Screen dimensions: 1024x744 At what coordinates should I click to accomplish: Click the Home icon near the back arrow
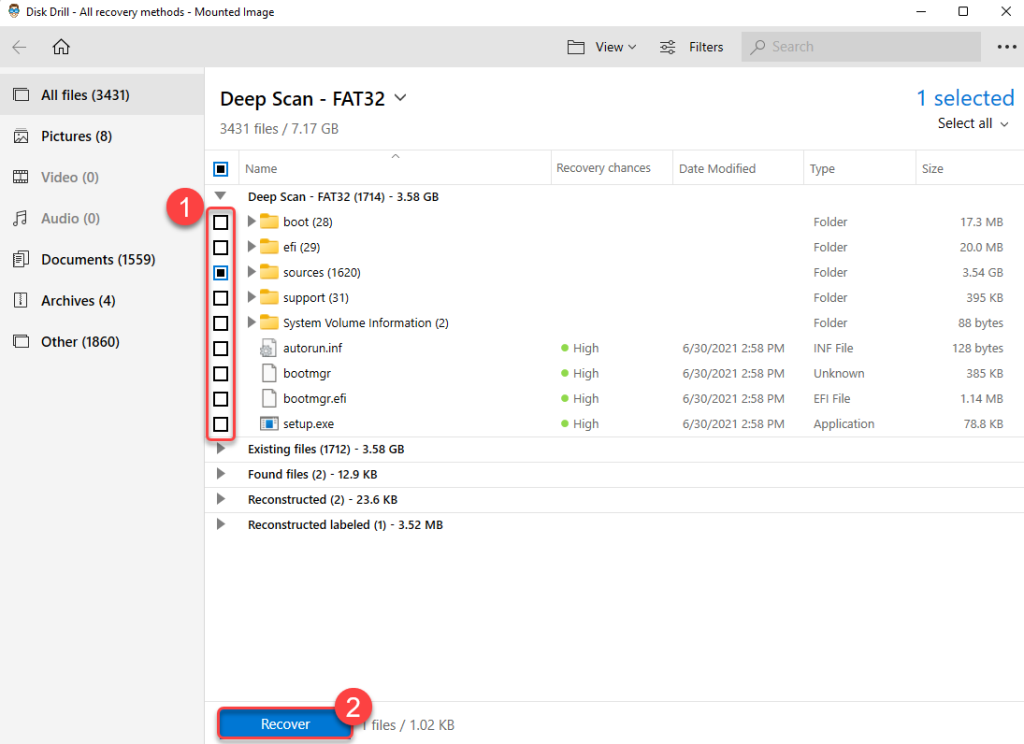[60, 46]
